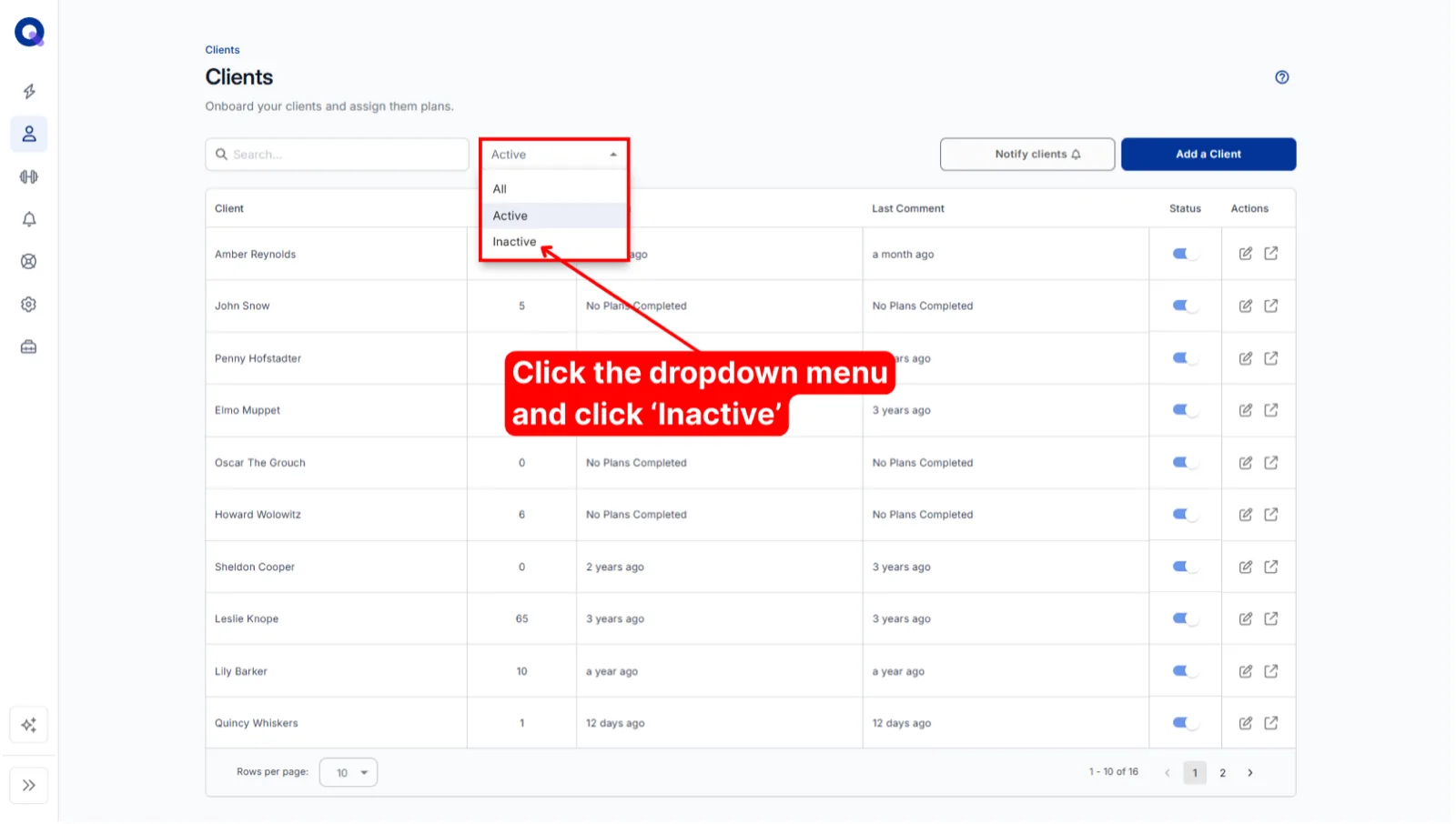Viewport: 1456px width, 824px height.
Task: Toggle status switch for Sheldon Cooper
Action: coord(1185,567)
